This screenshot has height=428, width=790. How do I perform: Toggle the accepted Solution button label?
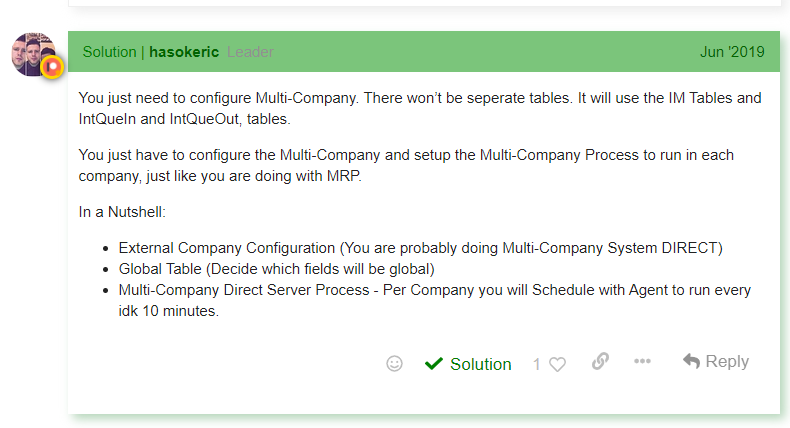(x=481, y=364)
